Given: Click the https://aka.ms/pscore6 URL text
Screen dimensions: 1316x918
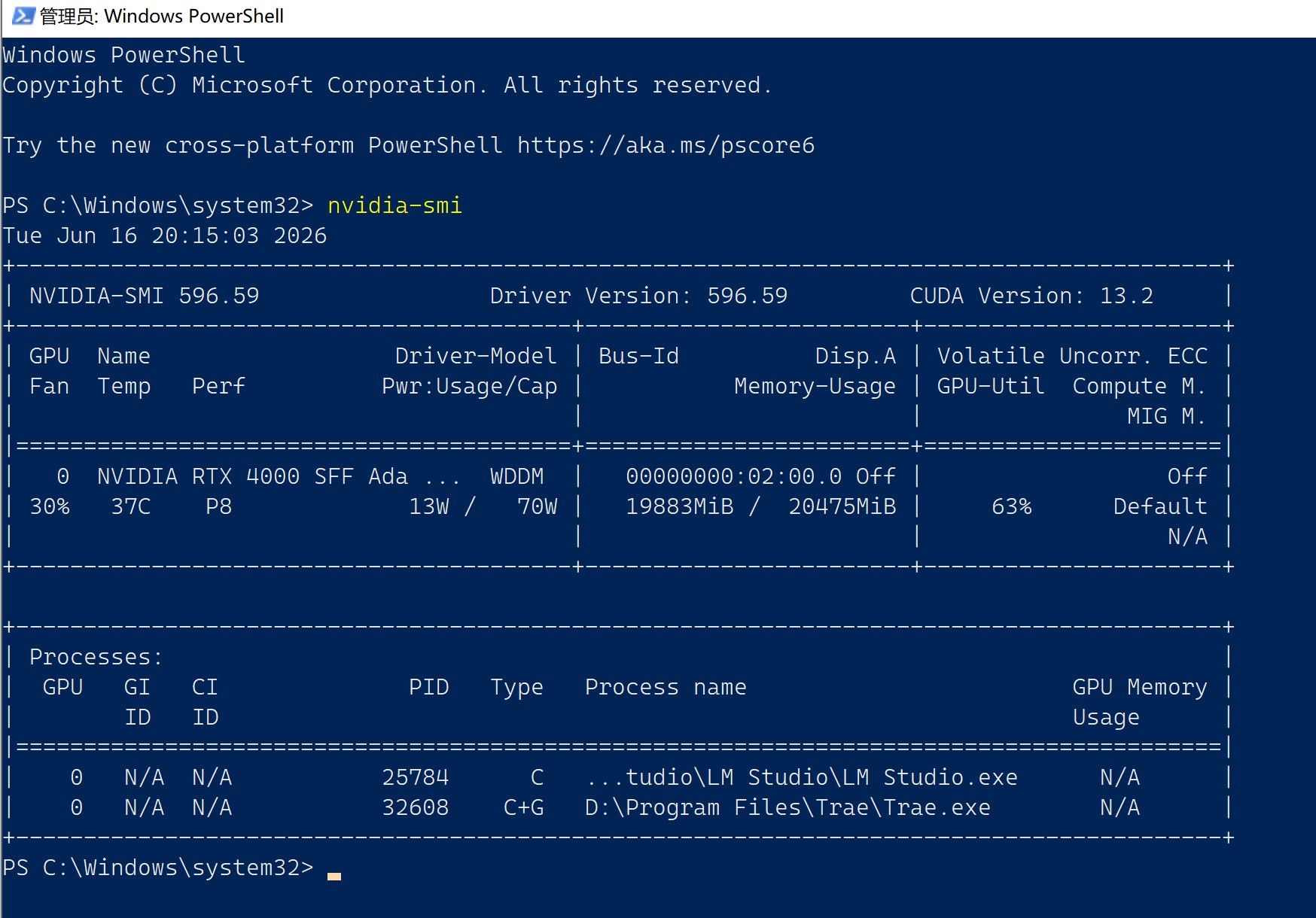Looking at the screenshot, I should click(x=666, y=145).
